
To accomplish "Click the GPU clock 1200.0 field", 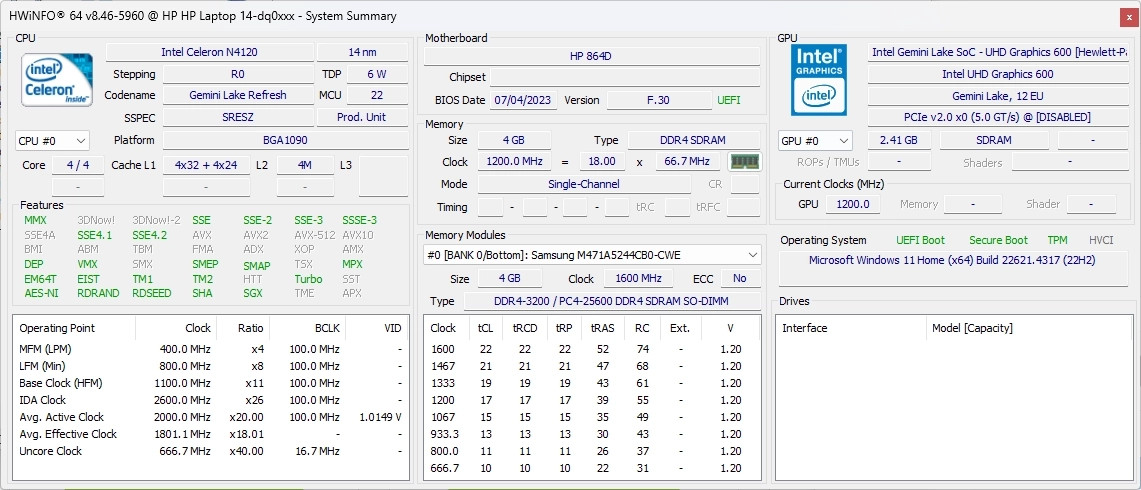I will (853, 205).
